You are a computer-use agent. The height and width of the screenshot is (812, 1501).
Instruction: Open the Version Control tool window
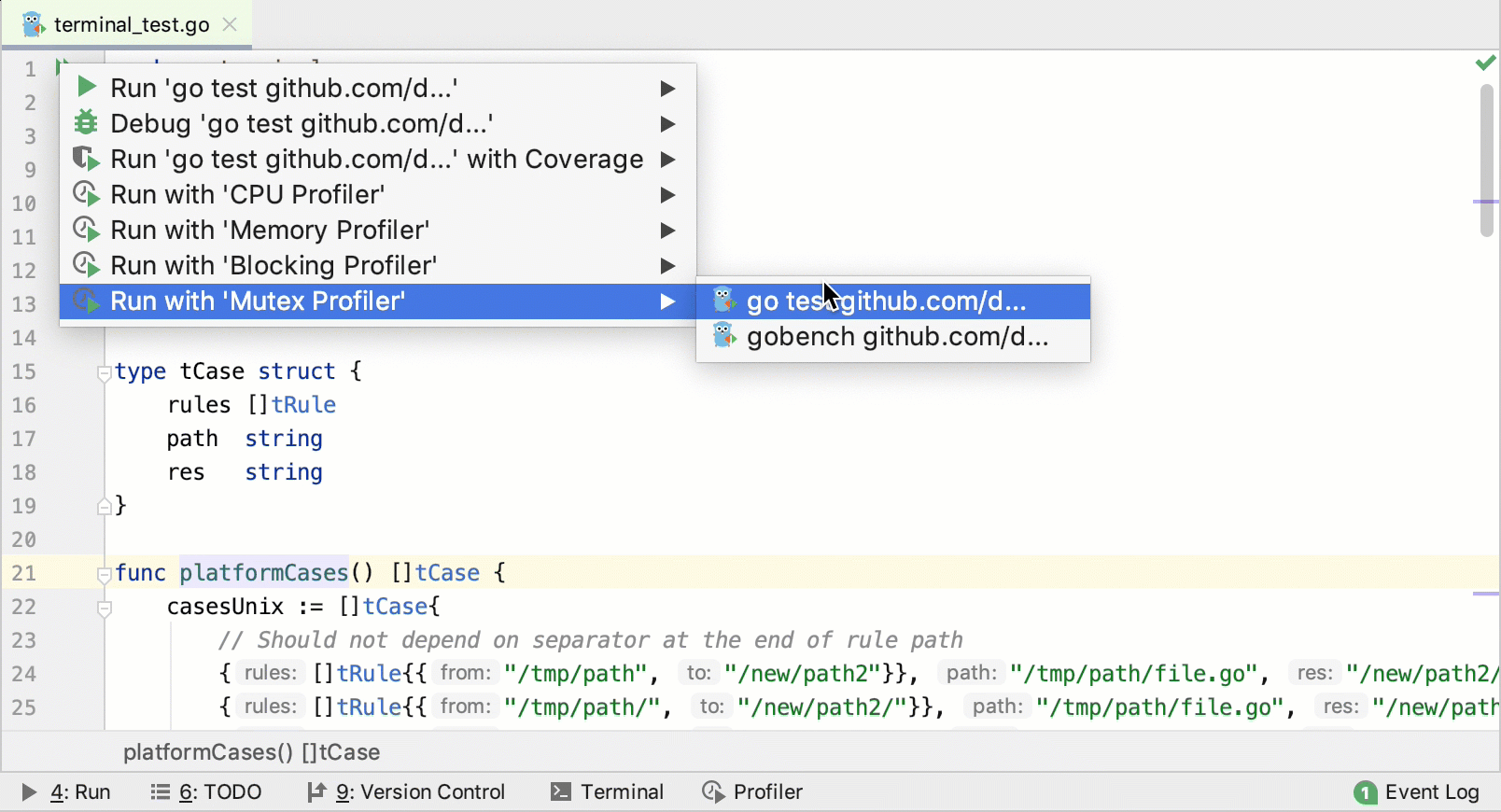pos(407,792)
